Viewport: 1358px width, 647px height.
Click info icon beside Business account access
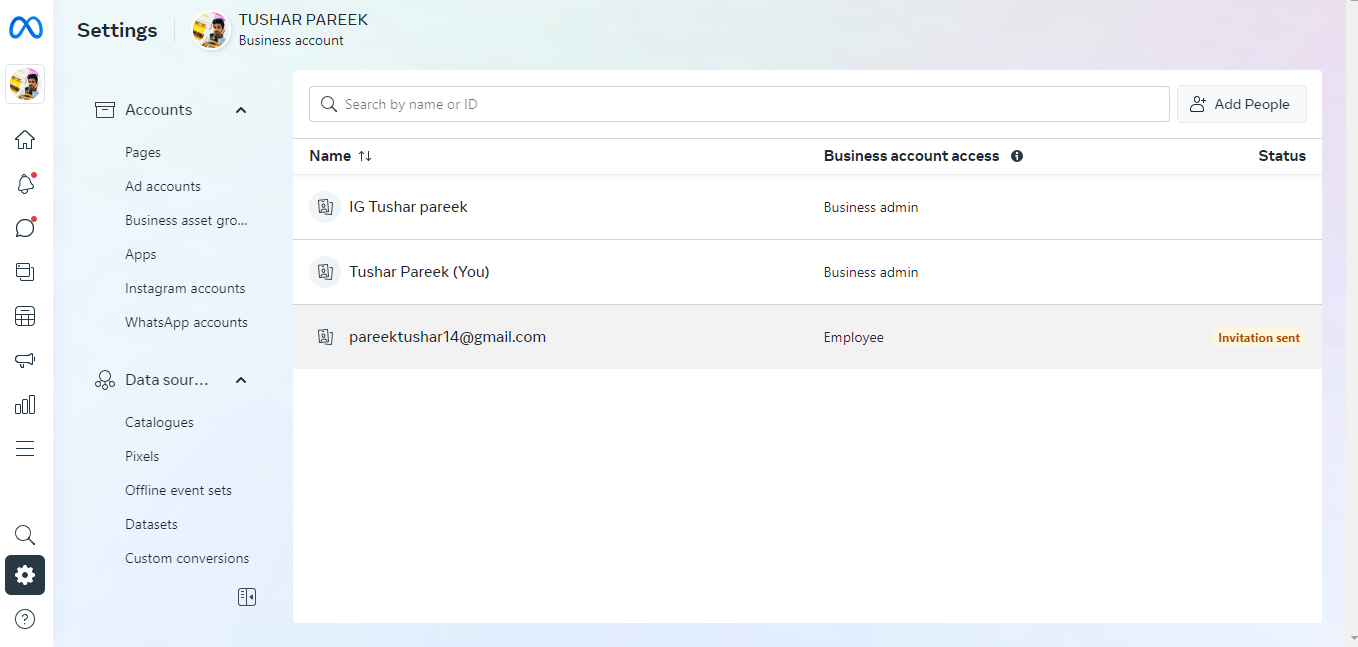[x=1017, y=156]
